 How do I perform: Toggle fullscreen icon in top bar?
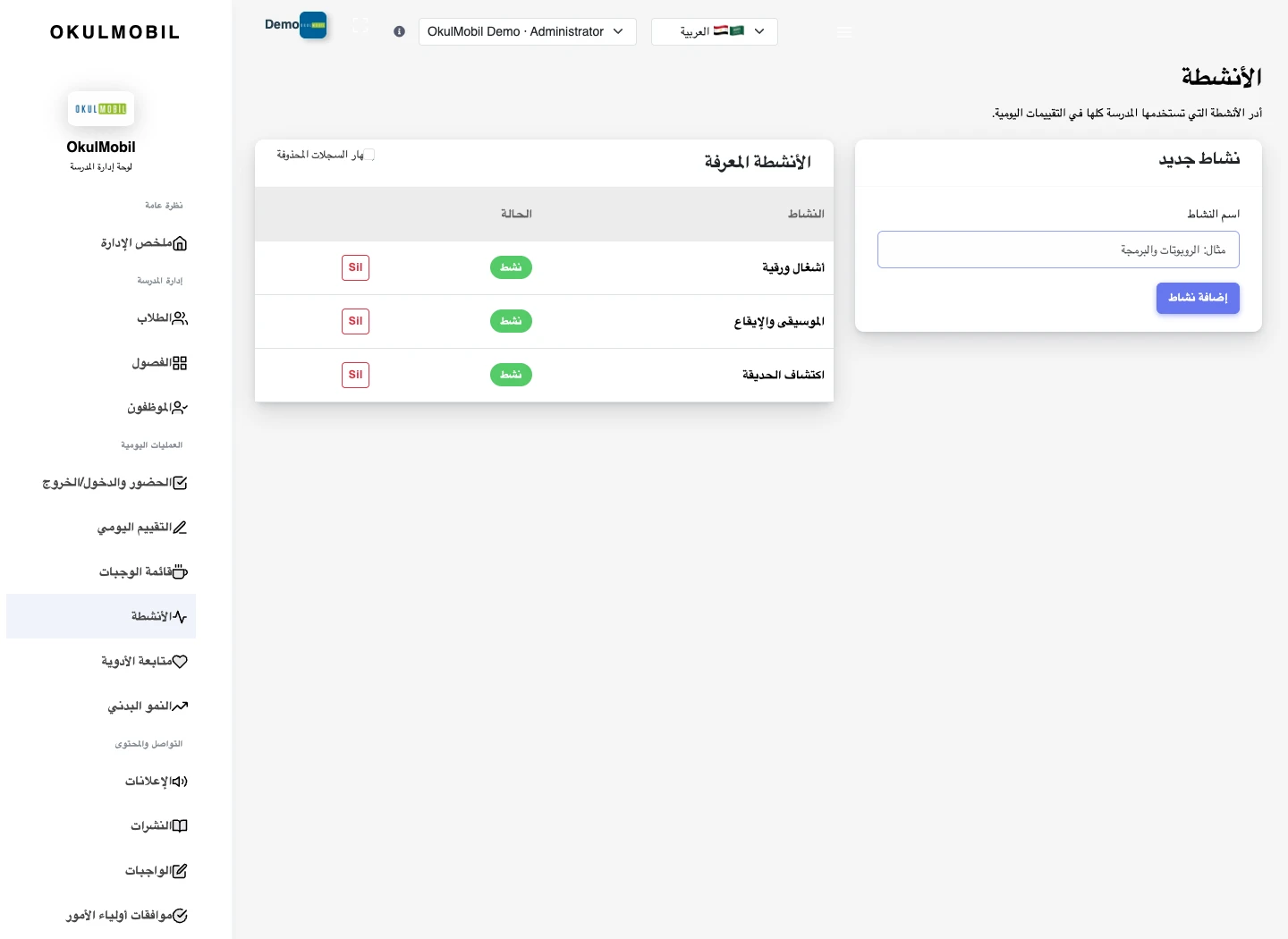pyautogui.click(x=360, y=25)
